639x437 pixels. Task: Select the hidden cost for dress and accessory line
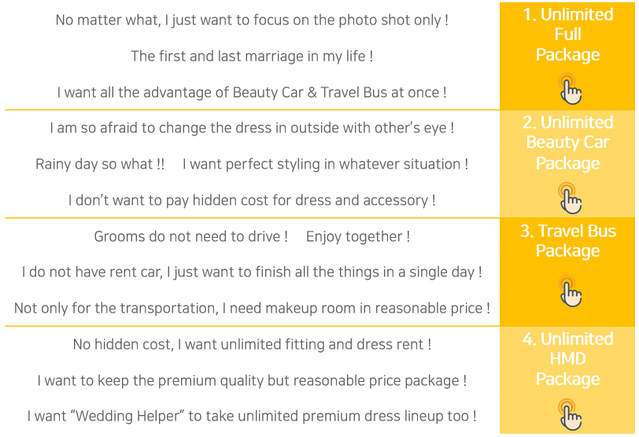[251, 200]
